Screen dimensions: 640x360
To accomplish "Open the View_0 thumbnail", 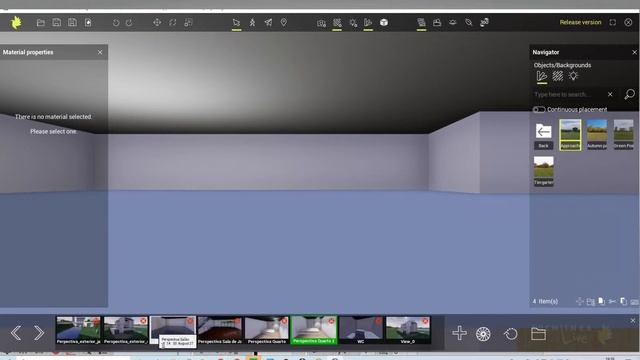I will pyautogui.click(x=408, y=330).
